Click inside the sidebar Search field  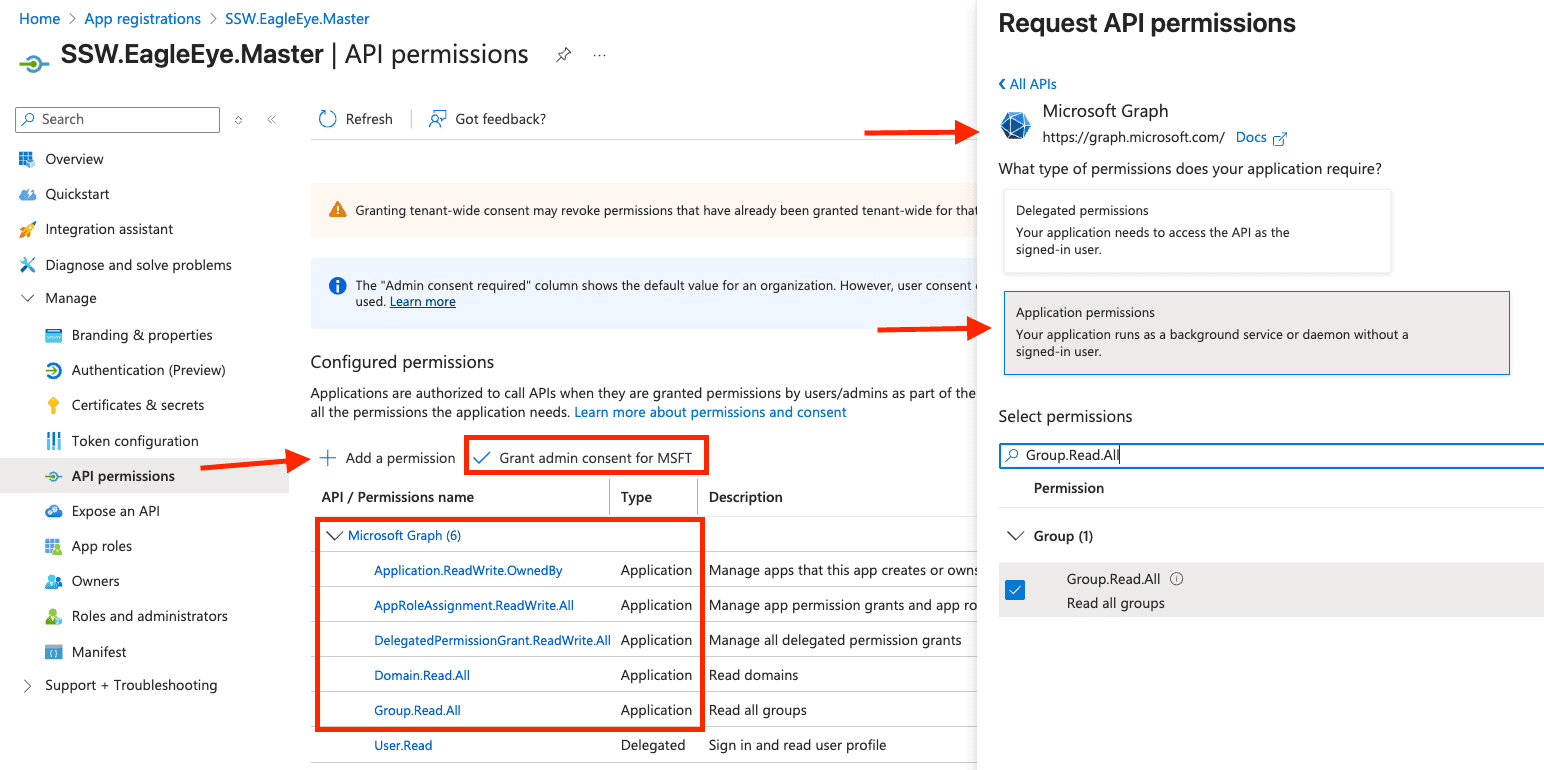click(117, 119)
